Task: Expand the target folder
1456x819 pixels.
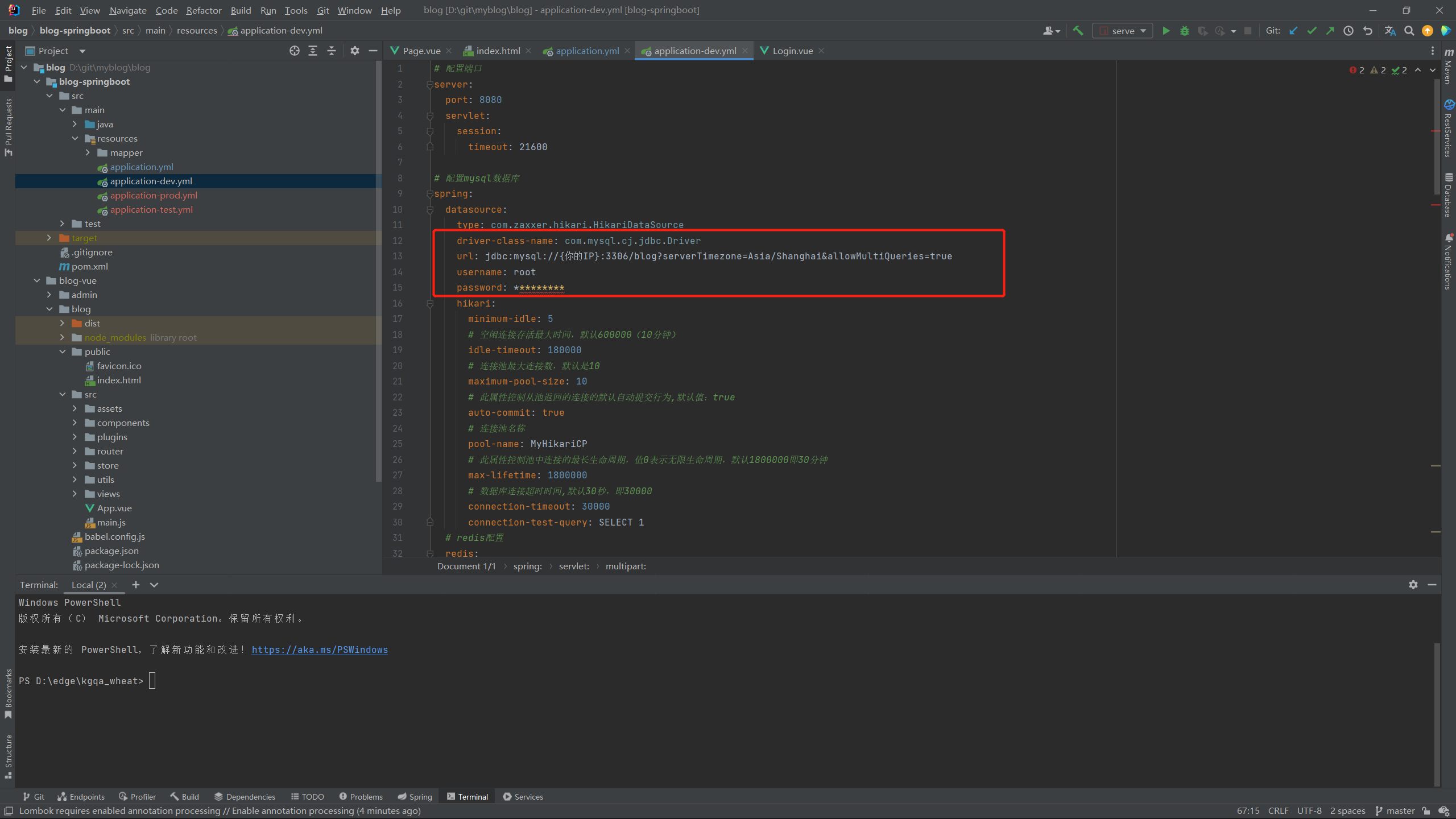Action: (49, 238)
